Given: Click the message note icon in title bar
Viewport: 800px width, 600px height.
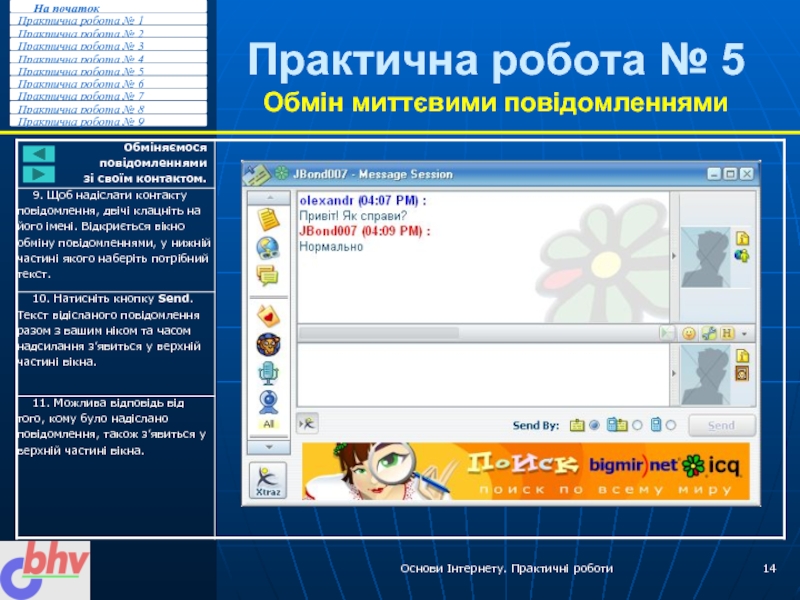Looking at the screenshot, I should [256, 175].
